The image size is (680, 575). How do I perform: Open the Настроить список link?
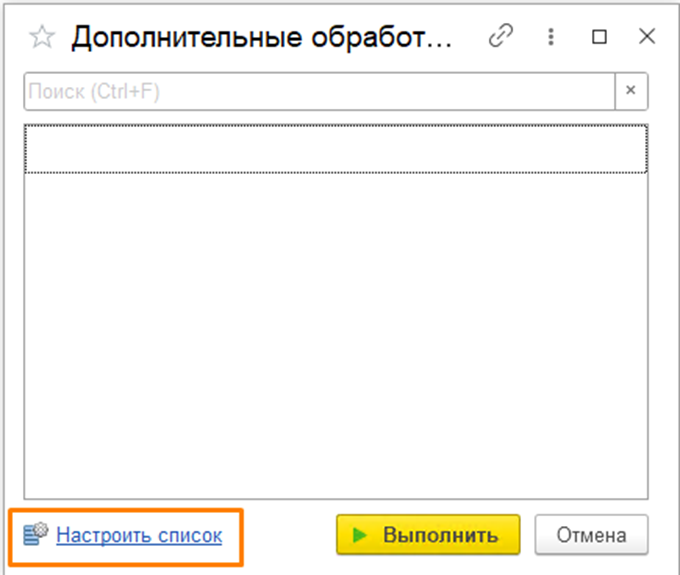coord(139,535)
